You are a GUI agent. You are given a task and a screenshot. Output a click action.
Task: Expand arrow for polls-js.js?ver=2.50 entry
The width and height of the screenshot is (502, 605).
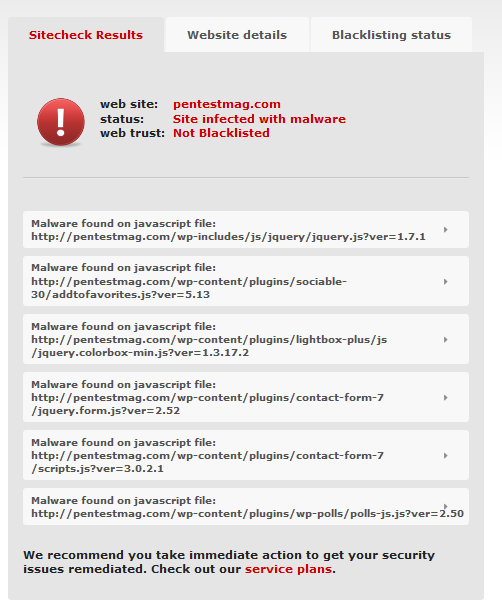coord(446,506)
